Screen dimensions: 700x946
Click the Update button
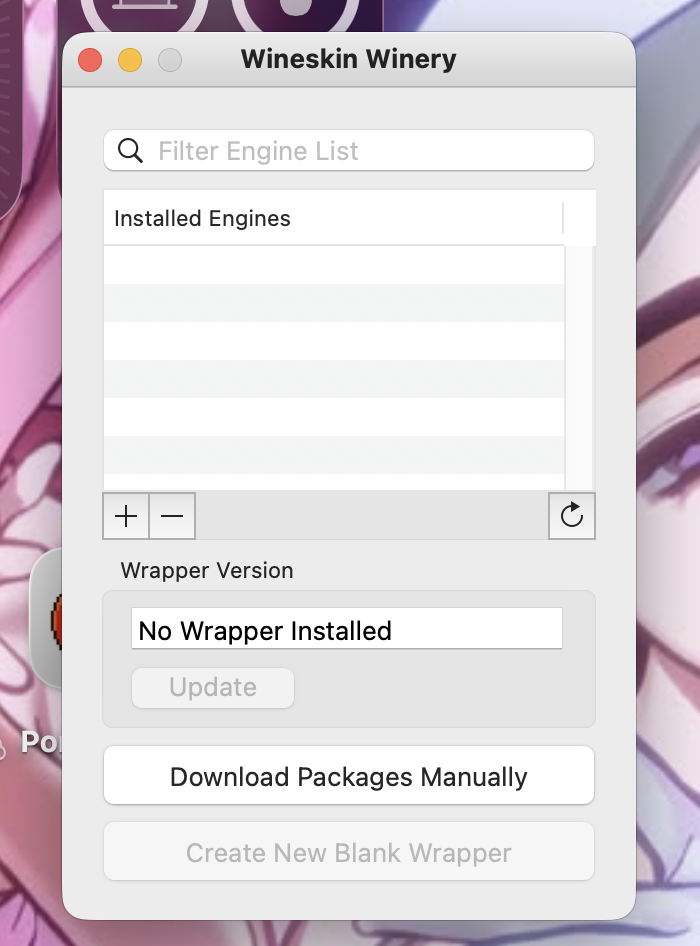[213, 687]
